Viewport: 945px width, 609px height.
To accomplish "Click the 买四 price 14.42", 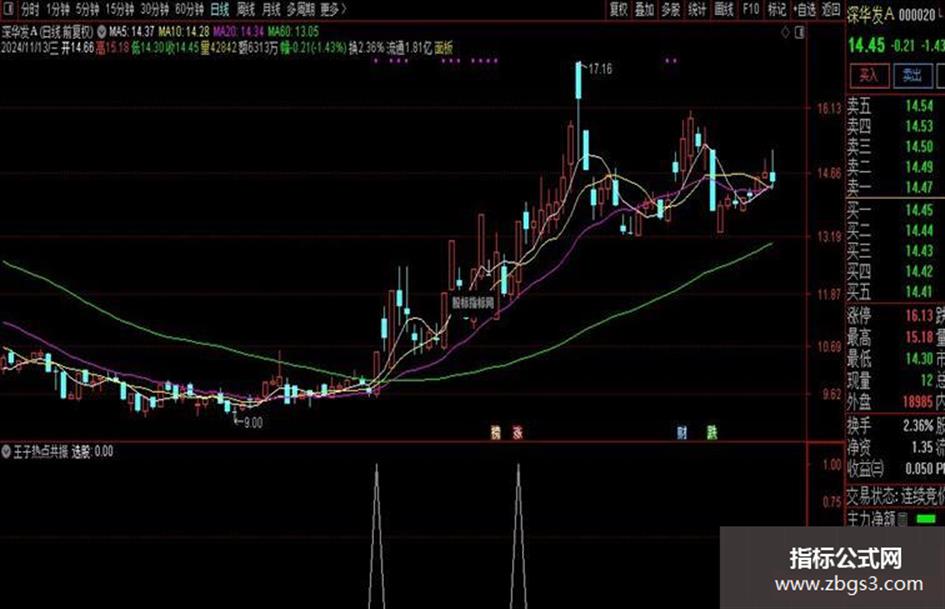I will pos(919,271).
